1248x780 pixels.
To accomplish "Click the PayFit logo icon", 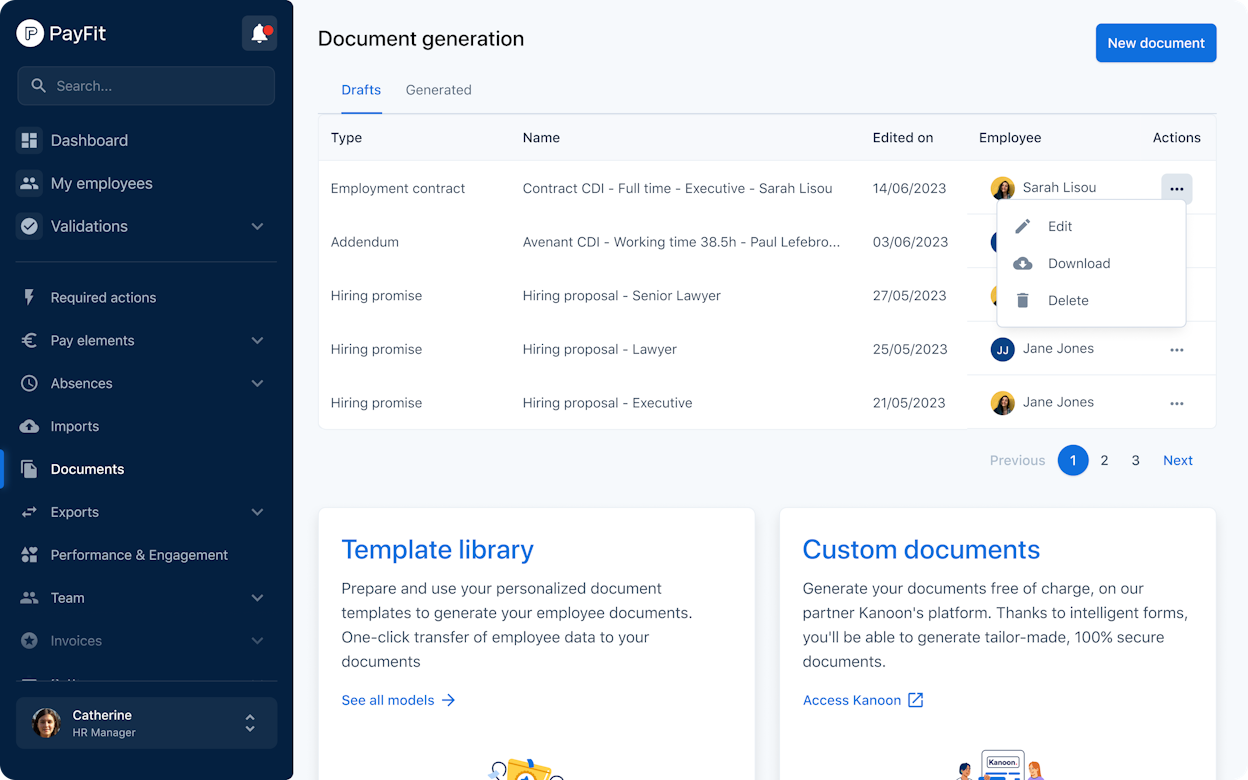I will pyautogui.click(x=30, y=33).
